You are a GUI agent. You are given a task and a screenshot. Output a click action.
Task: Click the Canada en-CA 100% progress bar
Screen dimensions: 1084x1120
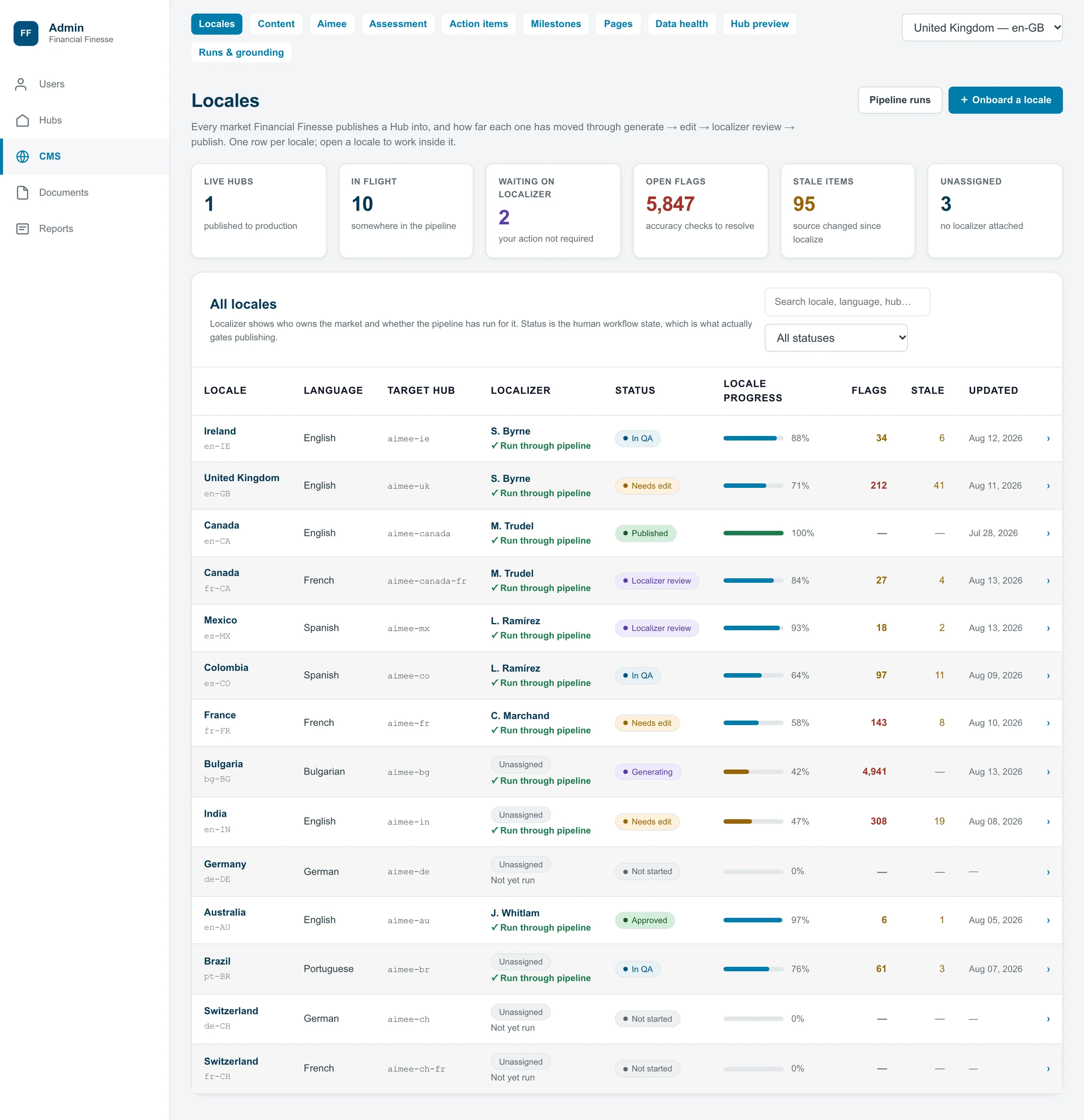click(x=753, y=533)
